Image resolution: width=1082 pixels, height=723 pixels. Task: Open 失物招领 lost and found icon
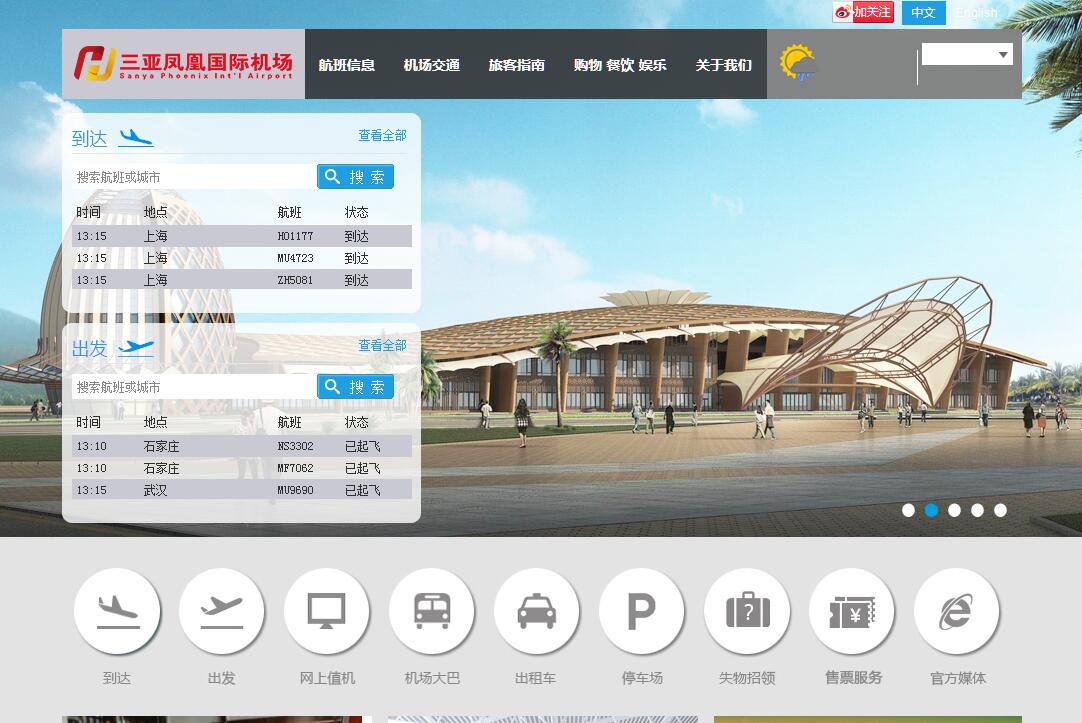click(x=747, y=611)
